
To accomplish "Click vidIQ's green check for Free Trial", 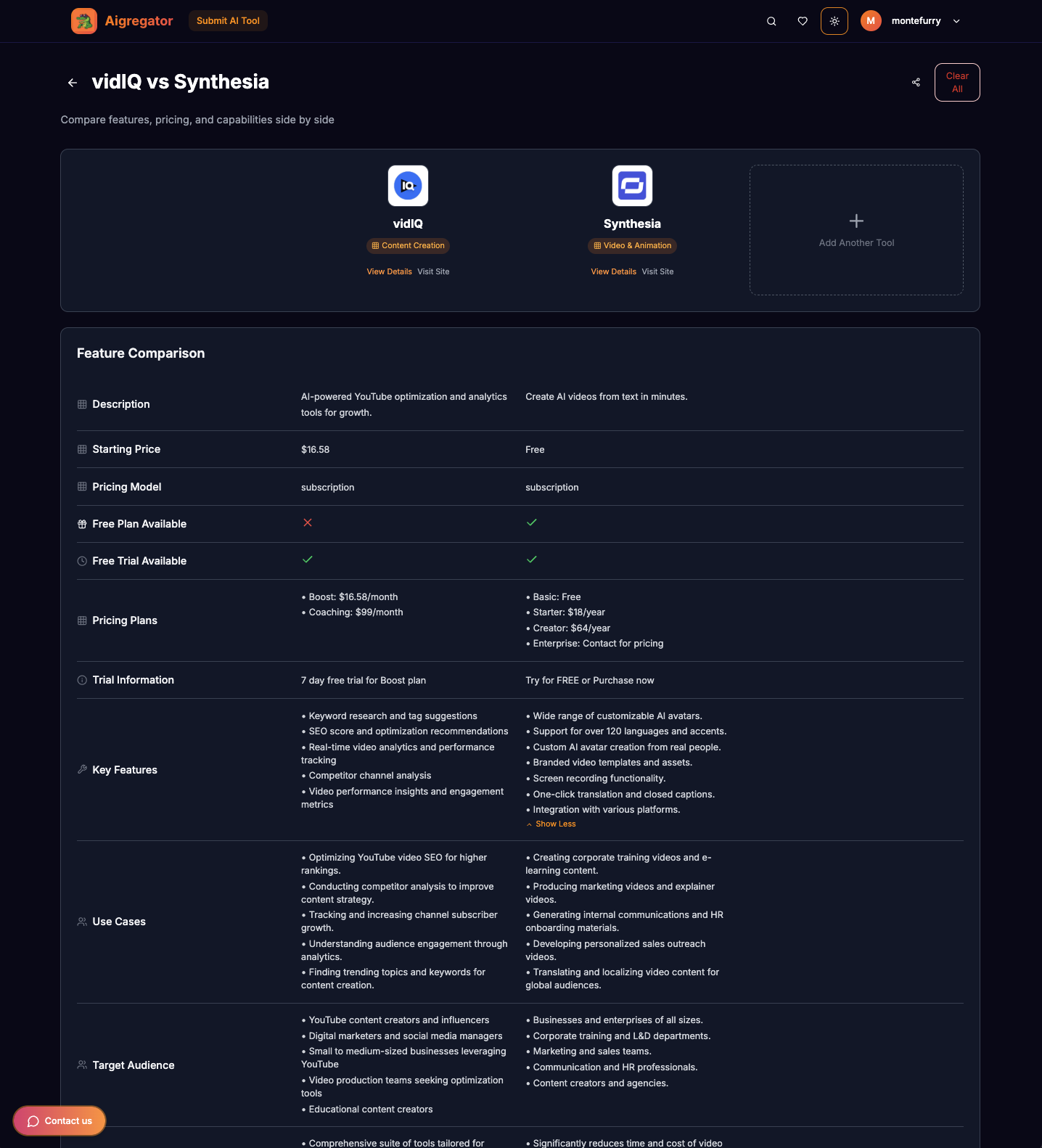I will (308, 559).
